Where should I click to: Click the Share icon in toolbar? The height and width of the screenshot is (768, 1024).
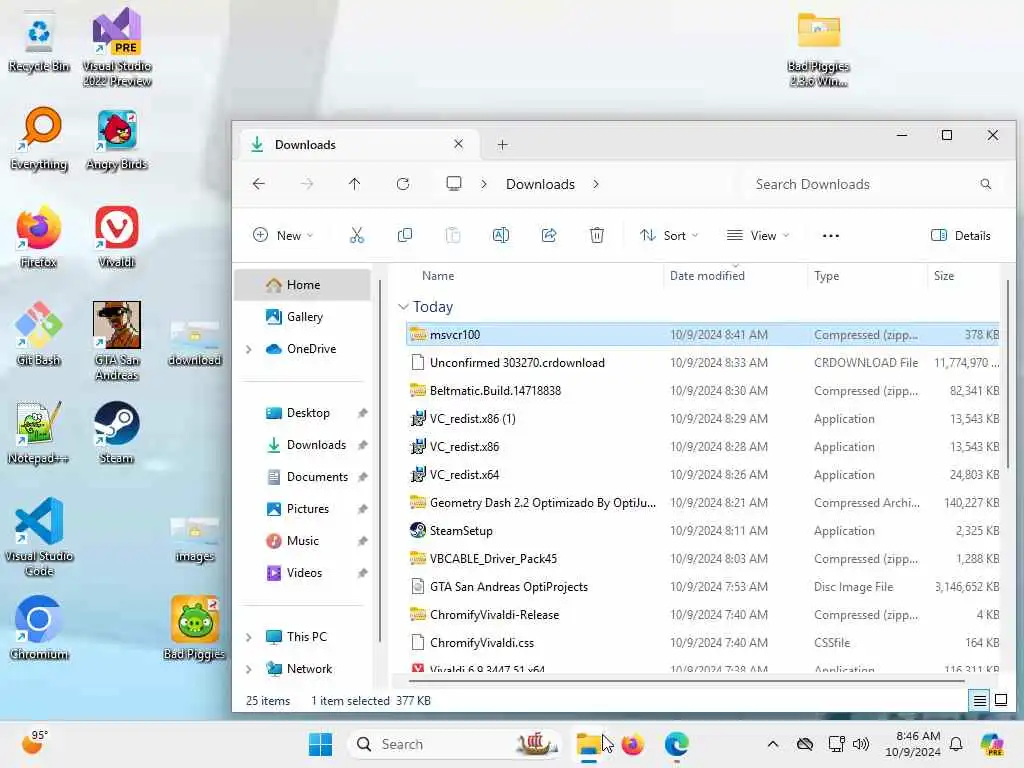pos(549,235)
